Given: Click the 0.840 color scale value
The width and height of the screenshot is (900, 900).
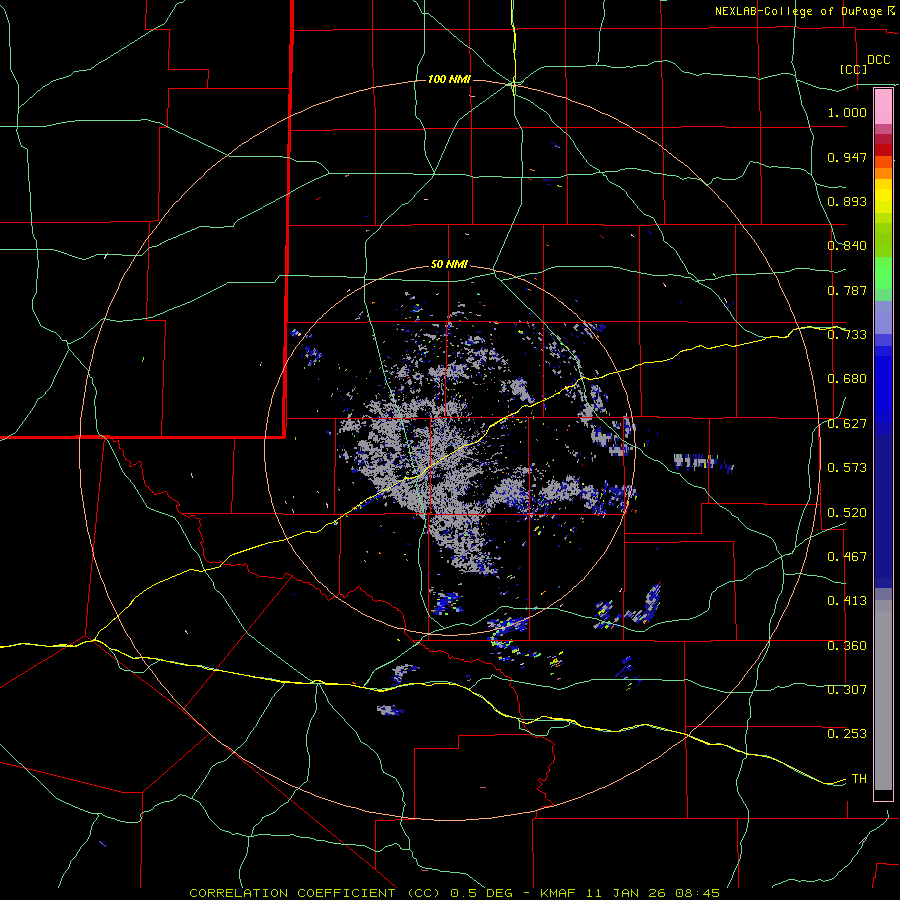Looking at the screenshot, I should click(847, 246).
